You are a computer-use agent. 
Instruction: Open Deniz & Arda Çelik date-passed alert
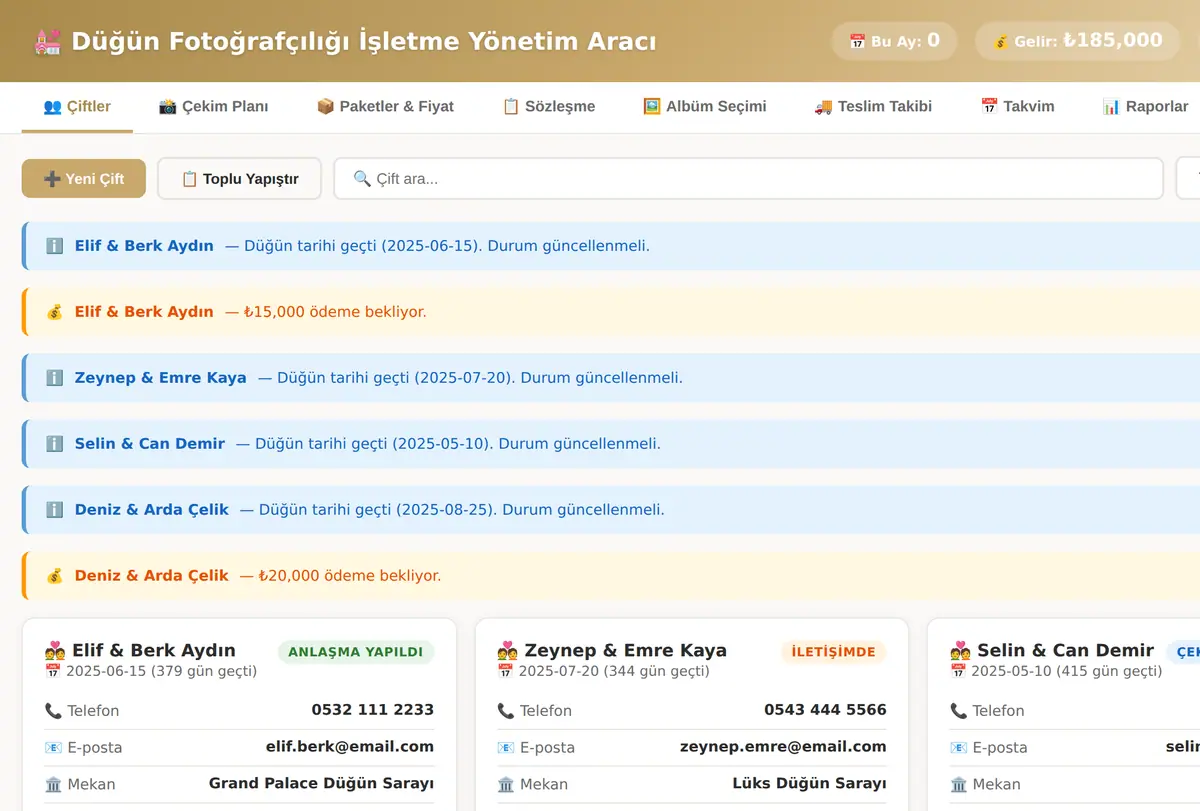[611, 510]
